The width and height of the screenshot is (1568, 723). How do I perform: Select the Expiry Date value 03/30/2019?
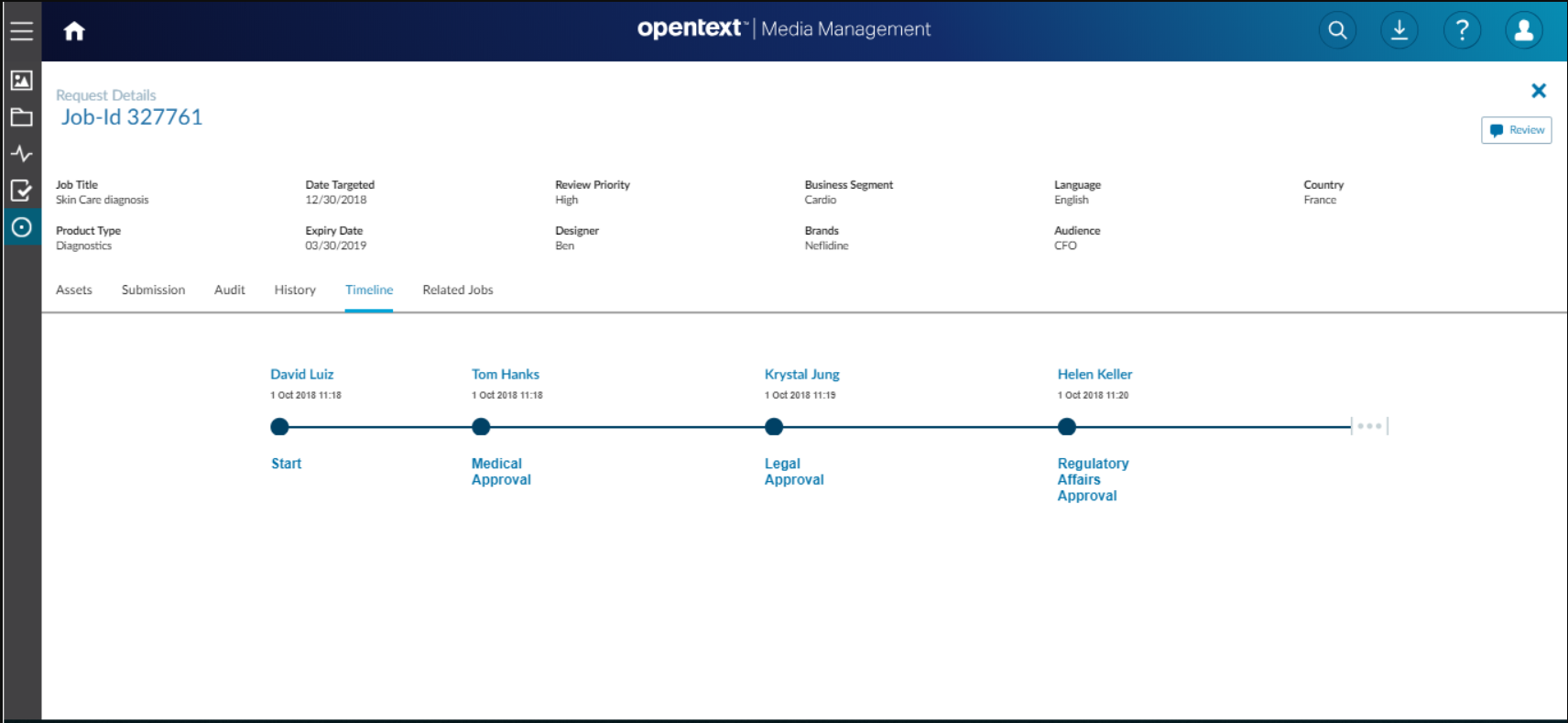[x=336, y=246]
